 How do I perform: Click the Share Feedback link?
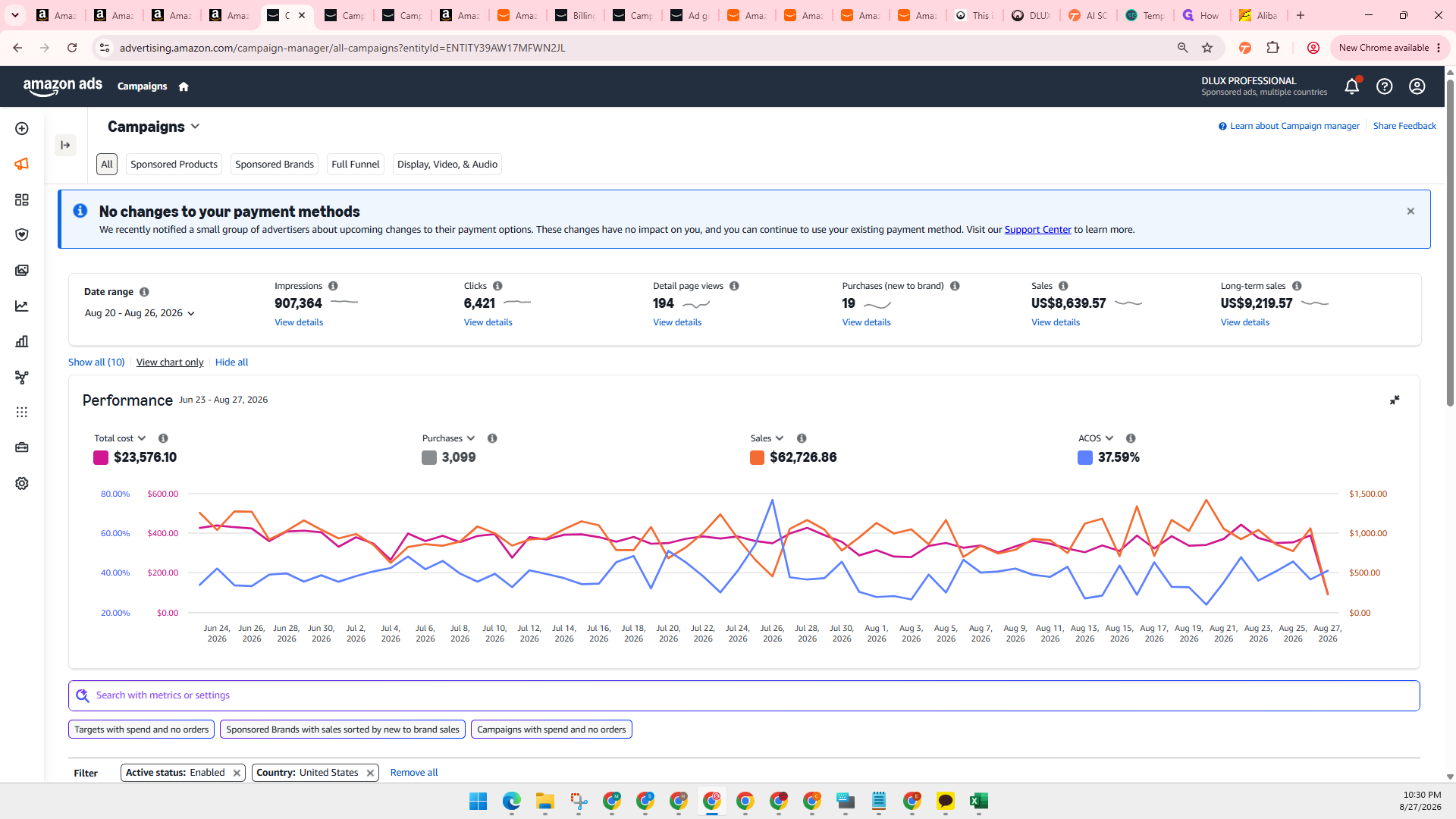tap(1404, 126)
